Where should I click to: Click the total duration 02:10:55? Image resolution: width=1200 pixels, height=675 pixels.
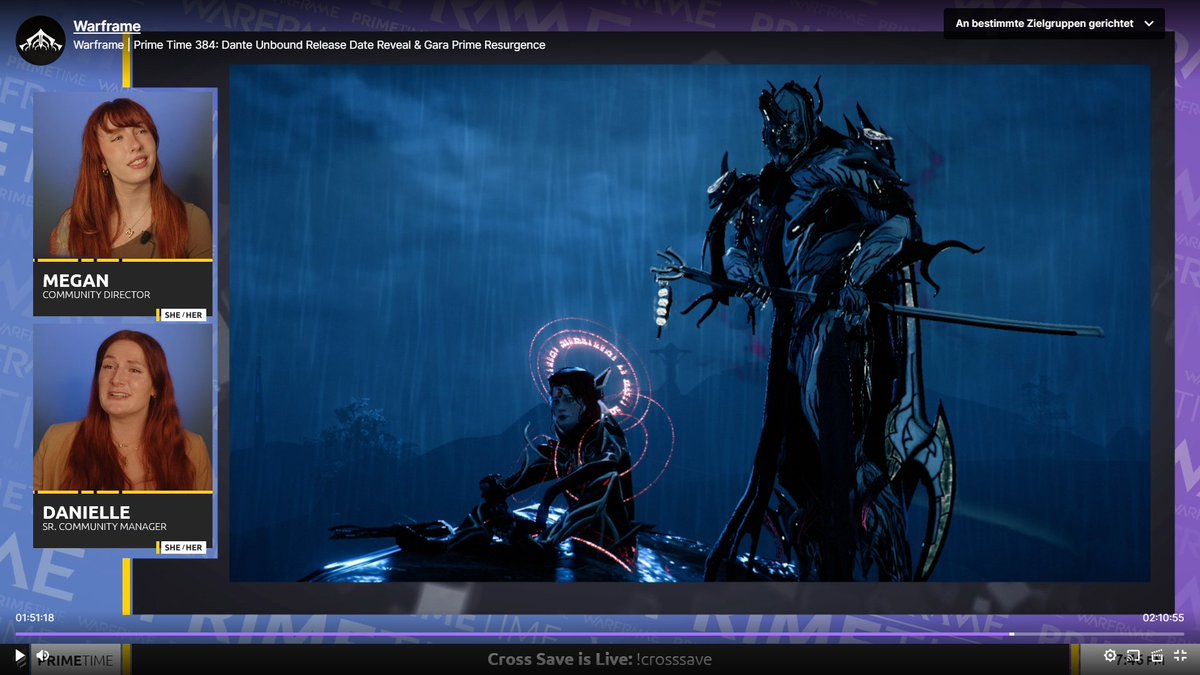[x=1164, y=618]
